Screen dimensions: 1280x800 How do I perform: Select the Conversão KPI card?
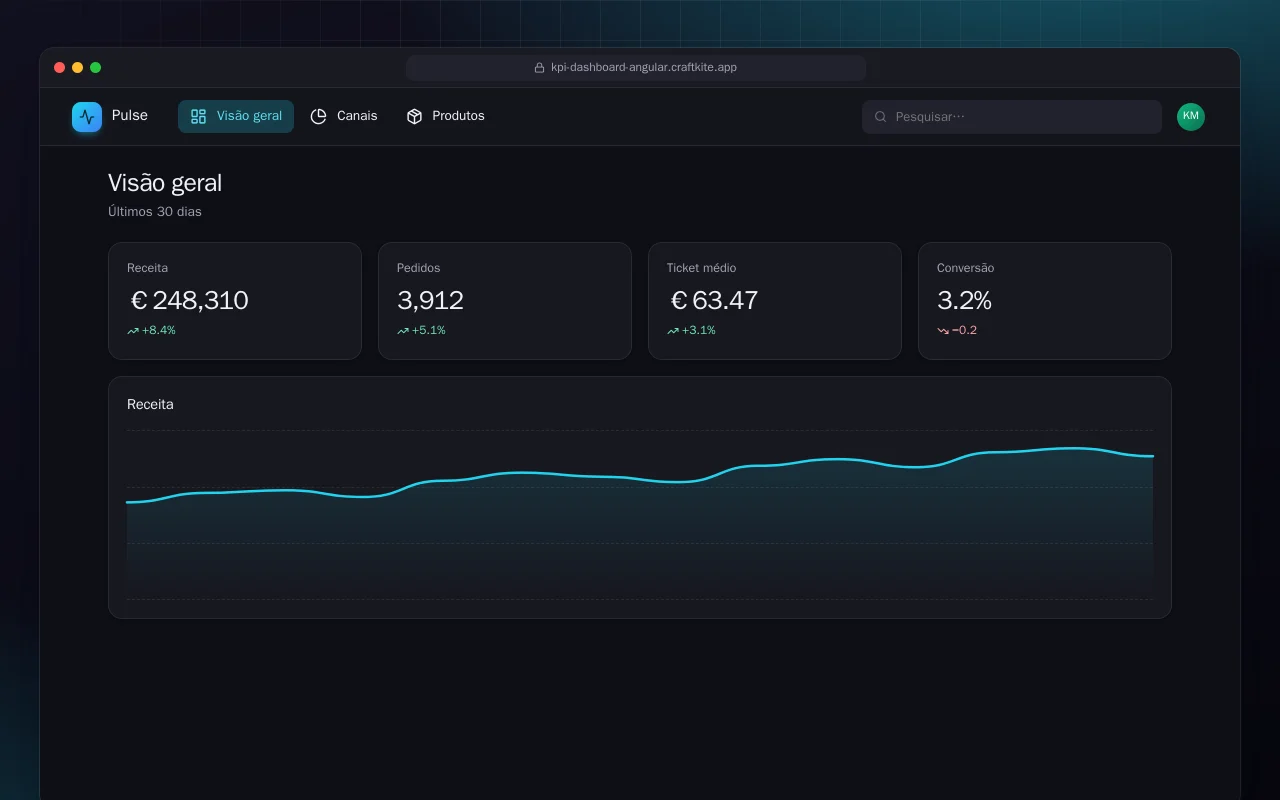(x=1045, y=301)
